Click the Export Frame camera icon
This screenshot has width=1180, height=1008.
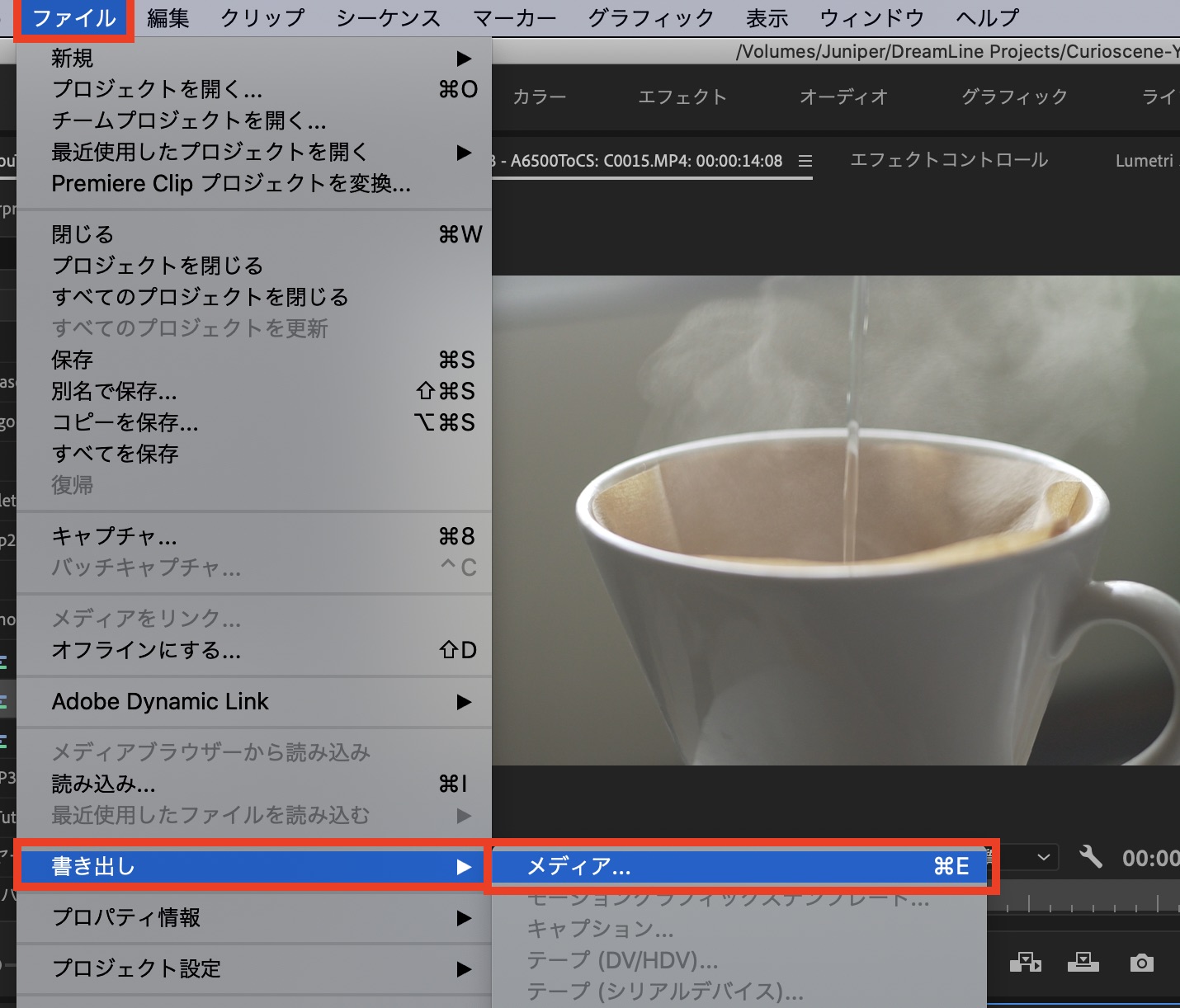click(x=1141, y=962)
